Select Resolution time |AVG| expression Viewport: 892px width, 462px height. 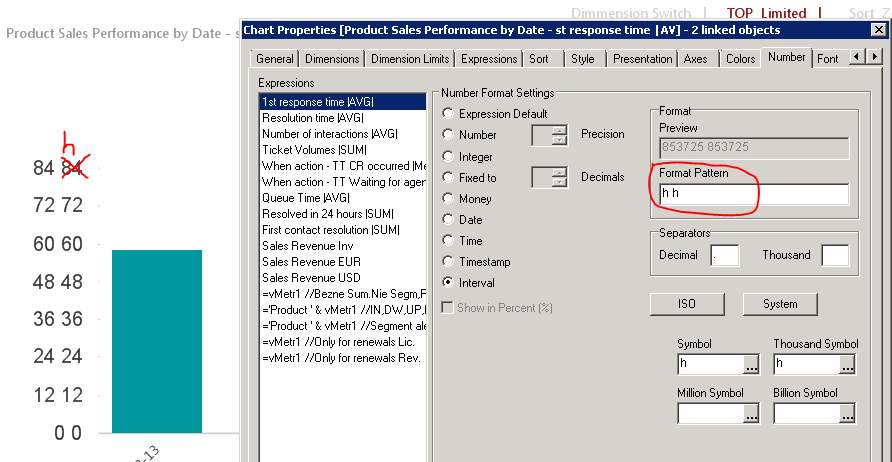[313, 117]
